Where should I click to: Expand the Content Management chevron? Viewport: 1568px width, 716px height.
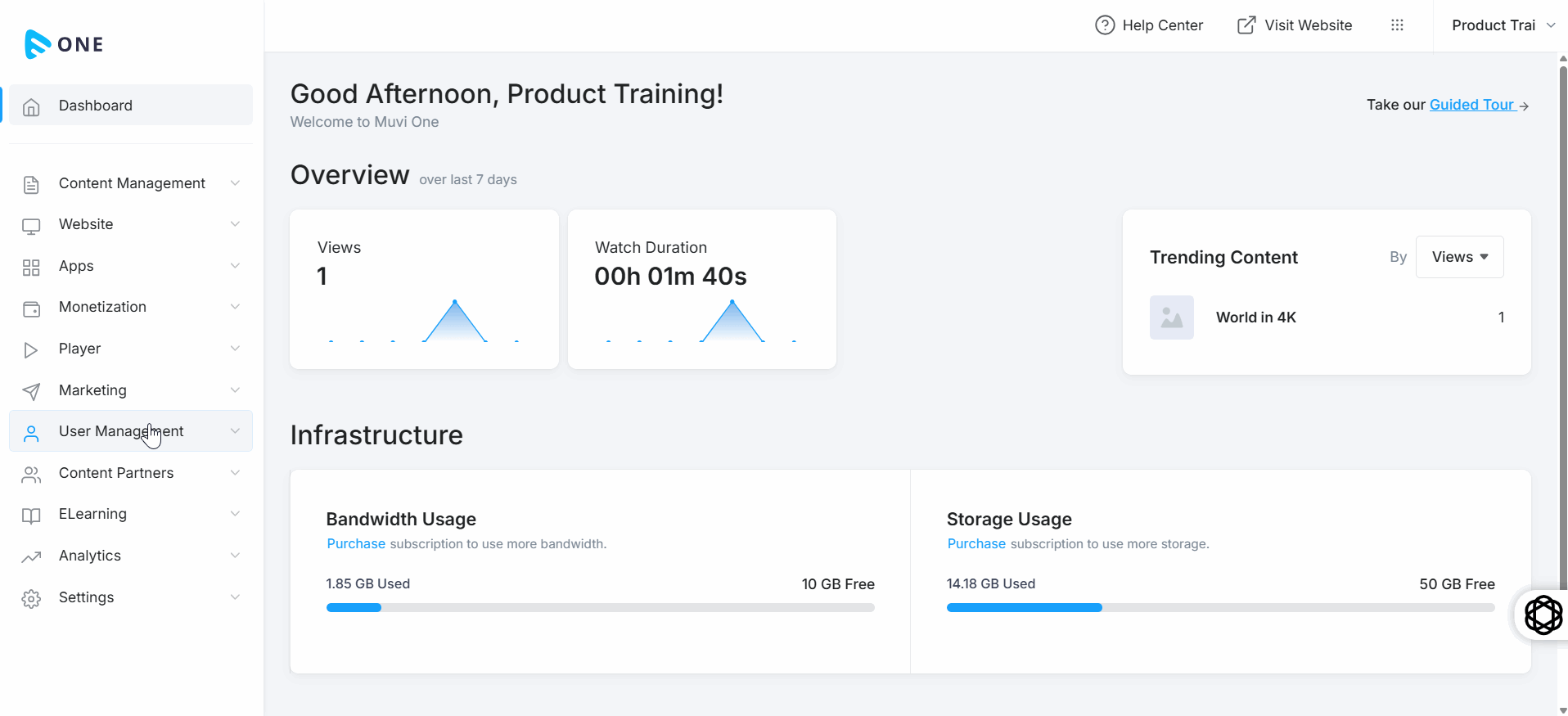235,183
